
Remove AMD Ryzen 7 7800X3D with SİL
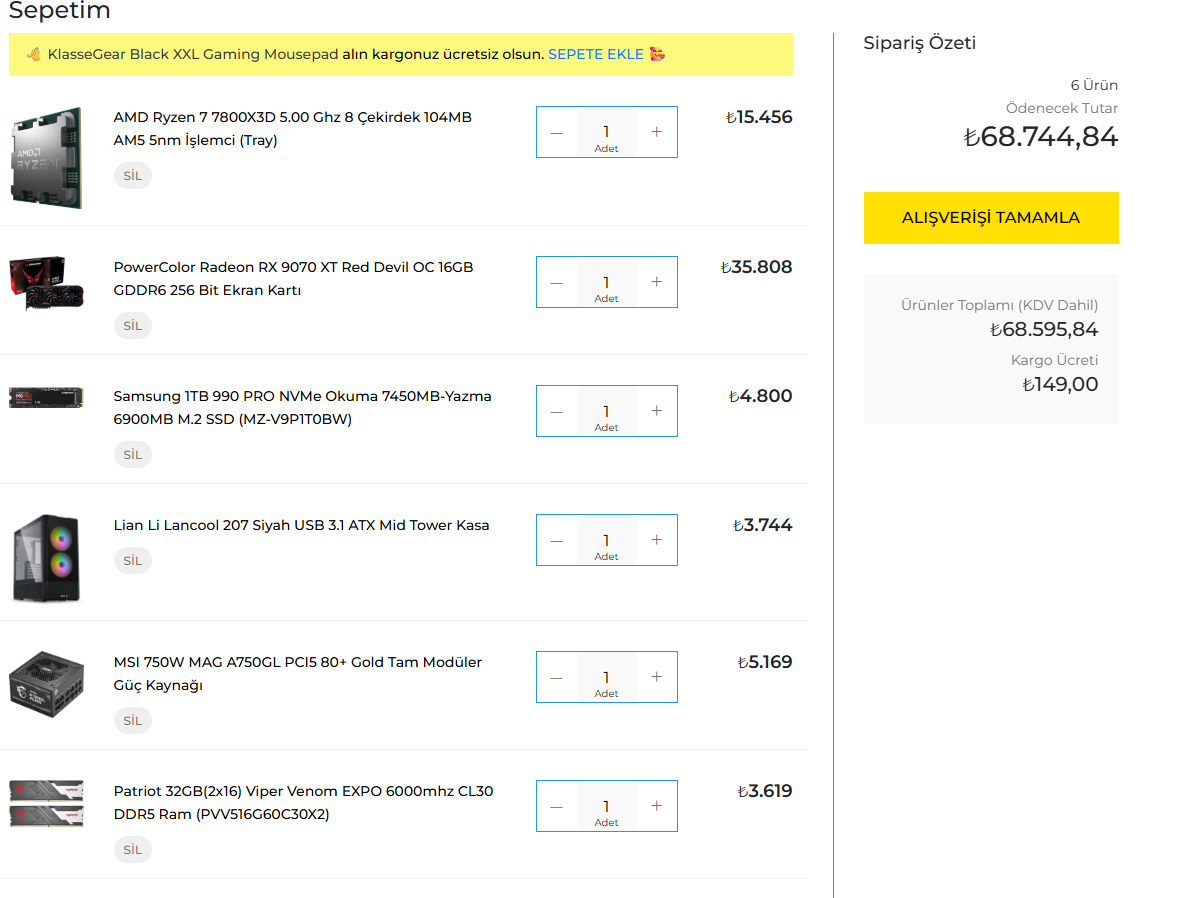133,176
